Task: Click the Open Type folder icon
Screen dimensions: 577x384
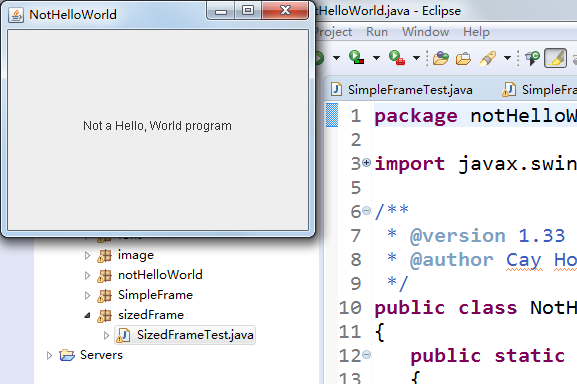Action: click(x=440, y=58)
